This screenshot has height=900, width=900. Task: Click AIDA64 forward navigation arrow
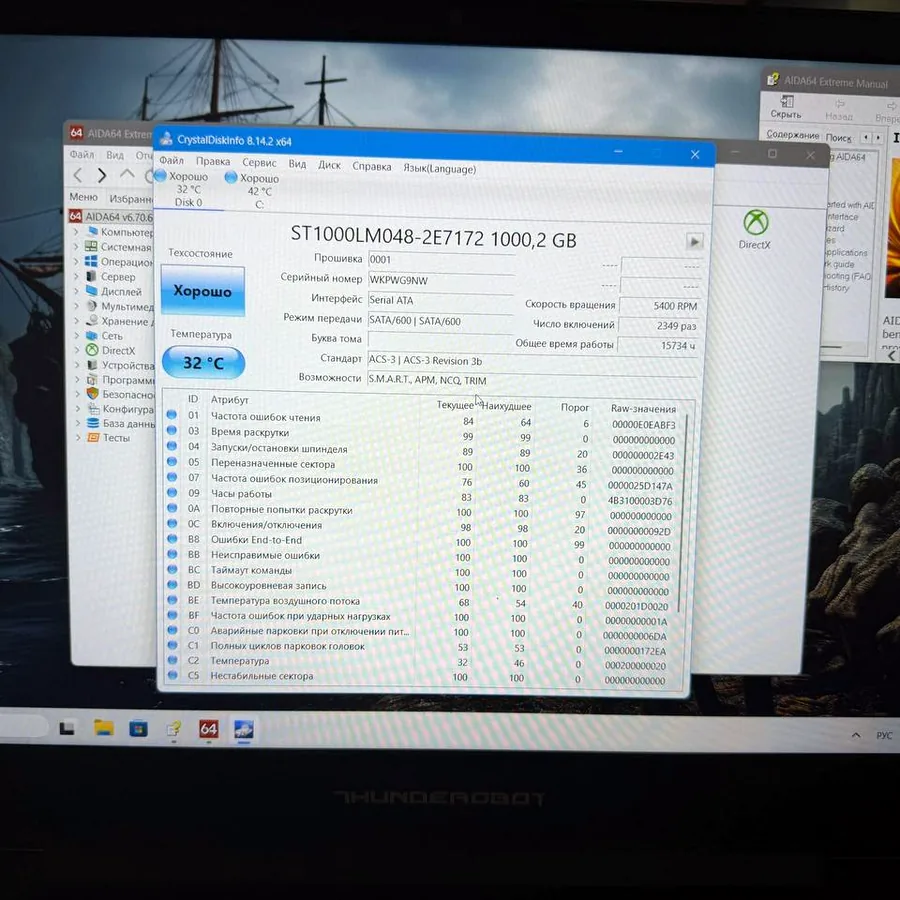click(x=102, y=175)
